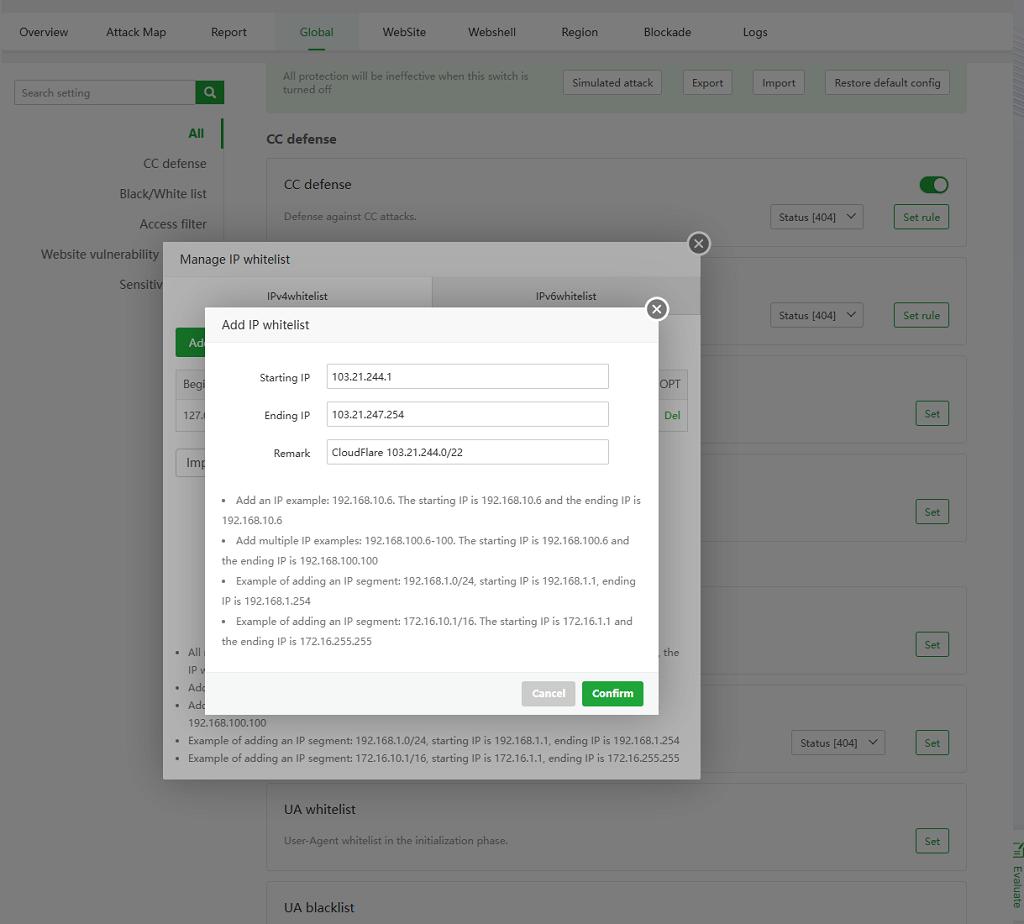Click the Confirm button
This screenshot has width=1024, height=924.
(612, 693)
